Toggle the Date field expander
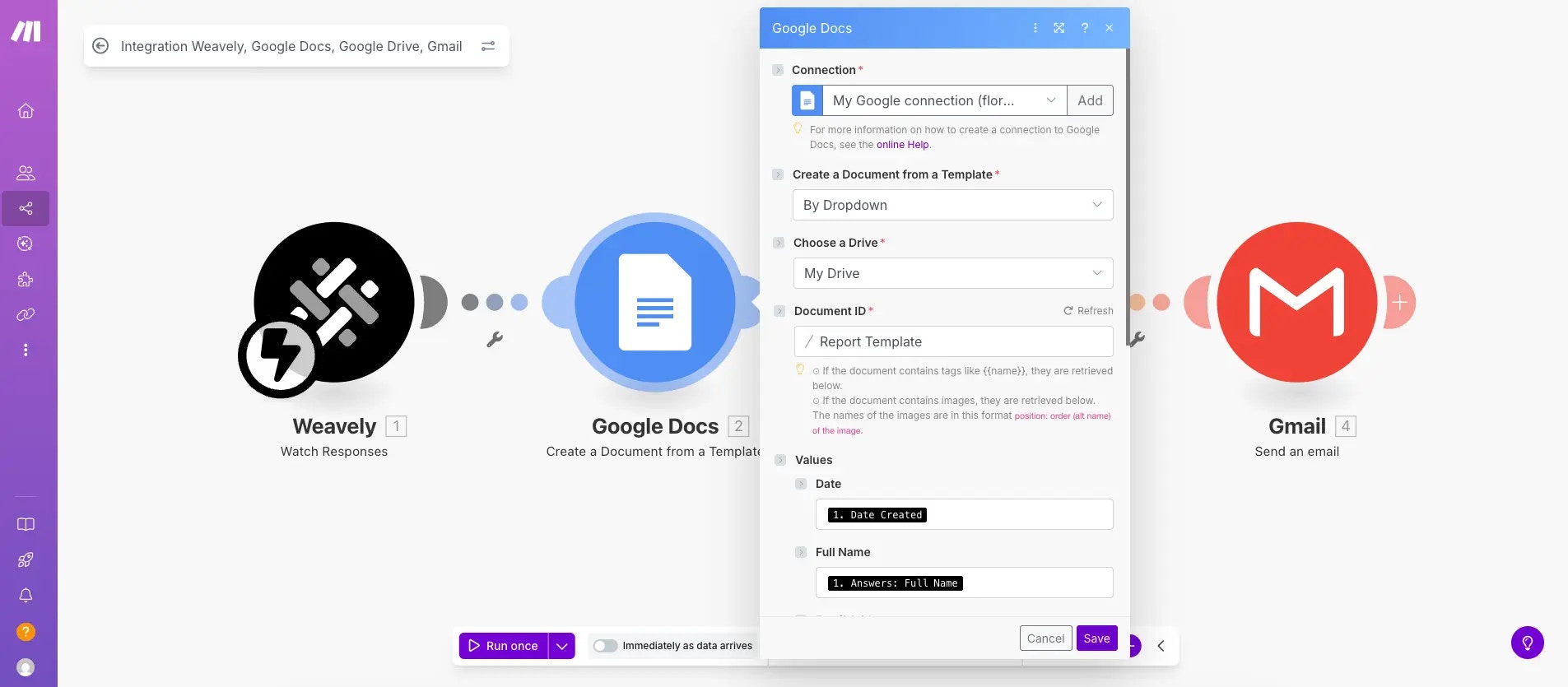This screenshot has height=687, width=1568. (x=801, y=484)
